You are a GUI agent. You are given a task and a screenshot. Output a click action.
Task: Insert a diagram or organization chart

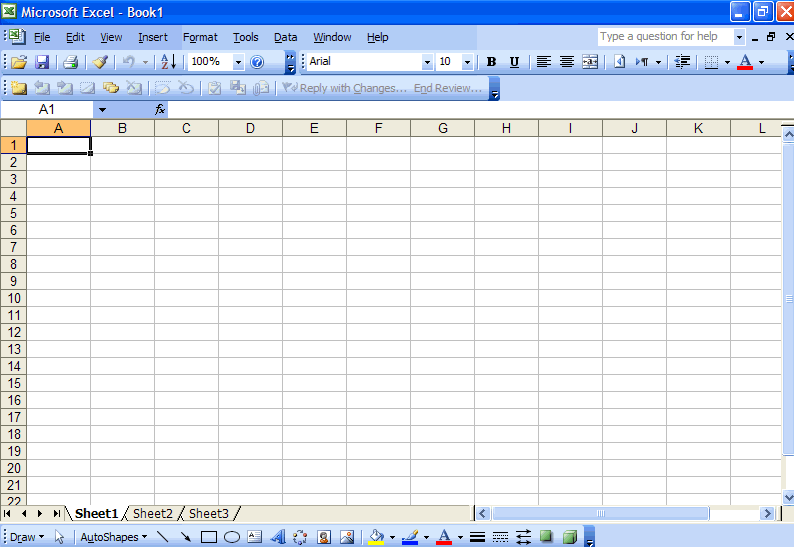point(300,537)
